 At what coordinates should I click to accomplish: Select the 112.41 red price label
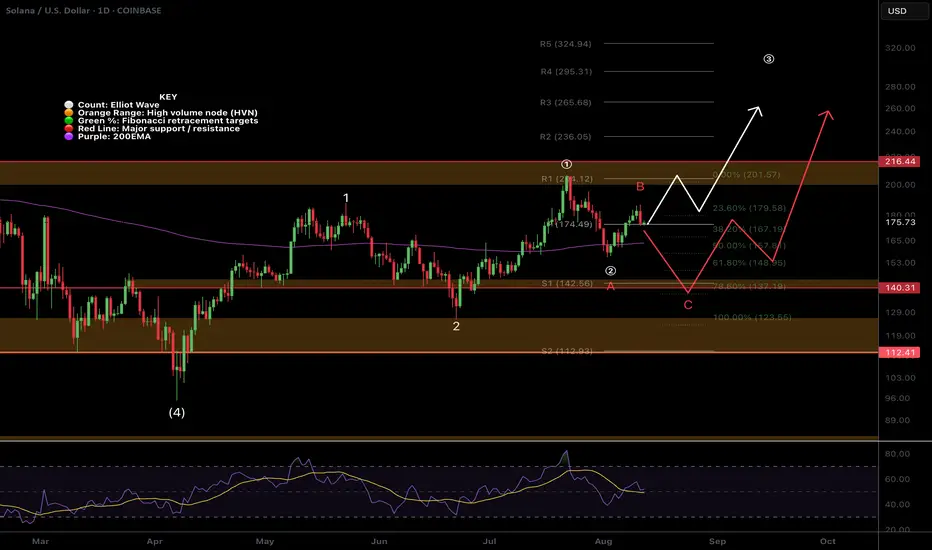point(899,353)
